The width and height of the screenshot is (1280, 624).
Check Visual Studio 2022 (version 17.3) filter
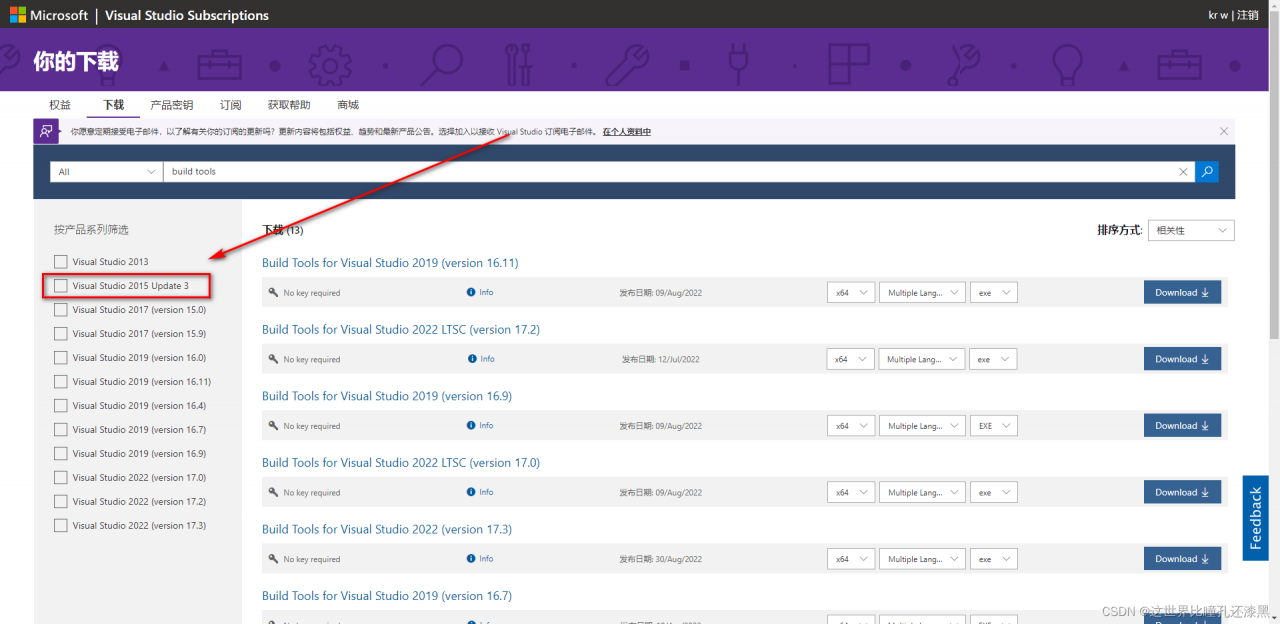tap(61, 526)
